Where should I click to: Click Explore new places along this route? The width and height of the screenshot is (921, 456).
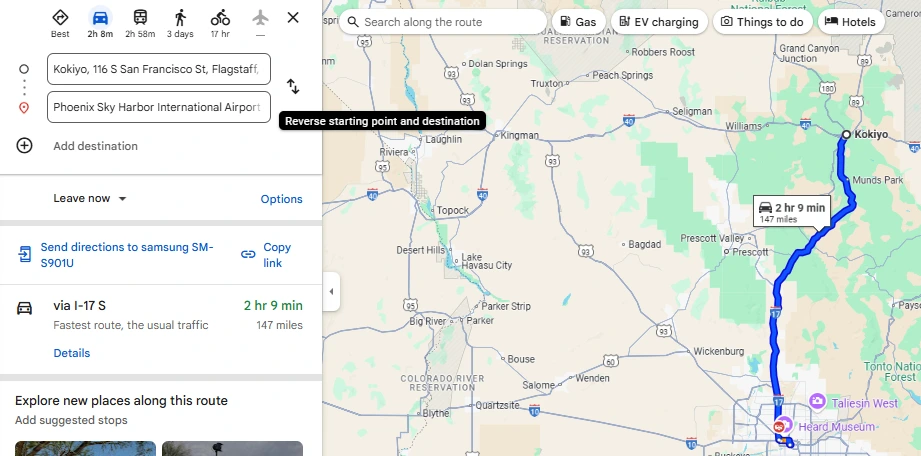[121, 401]
